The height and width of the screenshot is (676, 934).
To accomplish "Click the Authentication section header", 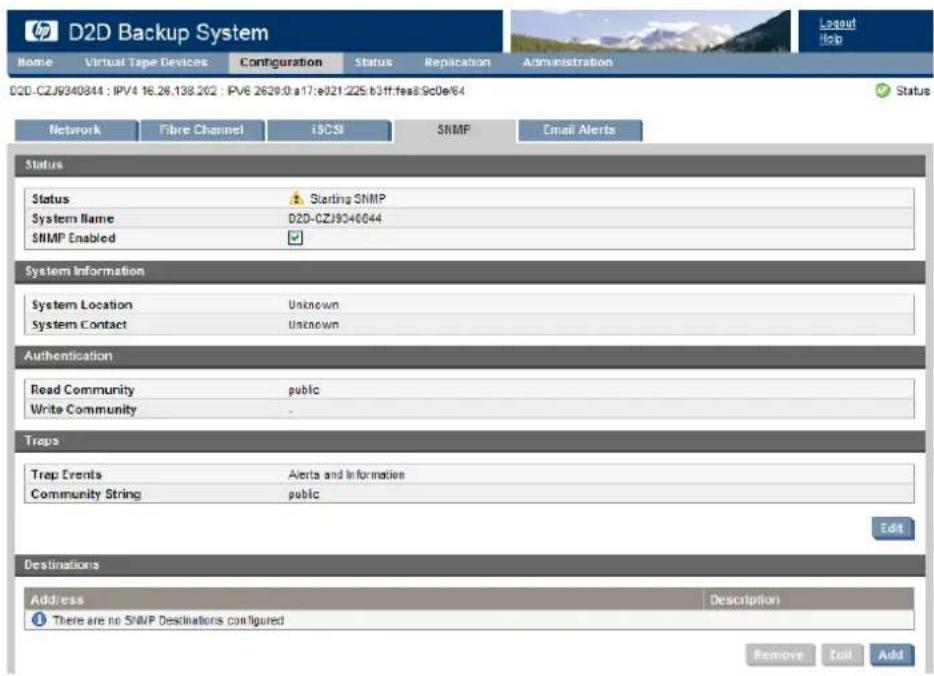I will (470, 356).
